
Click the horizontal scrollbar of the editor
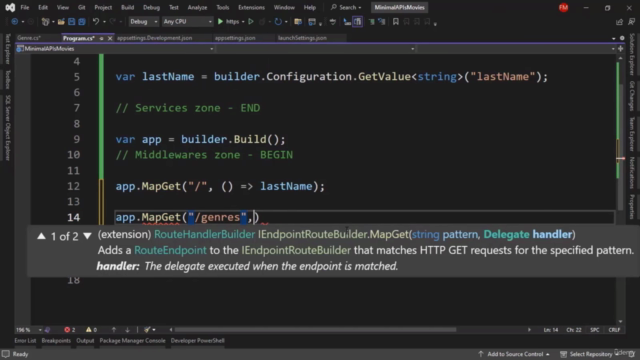[x=315, y=329]
